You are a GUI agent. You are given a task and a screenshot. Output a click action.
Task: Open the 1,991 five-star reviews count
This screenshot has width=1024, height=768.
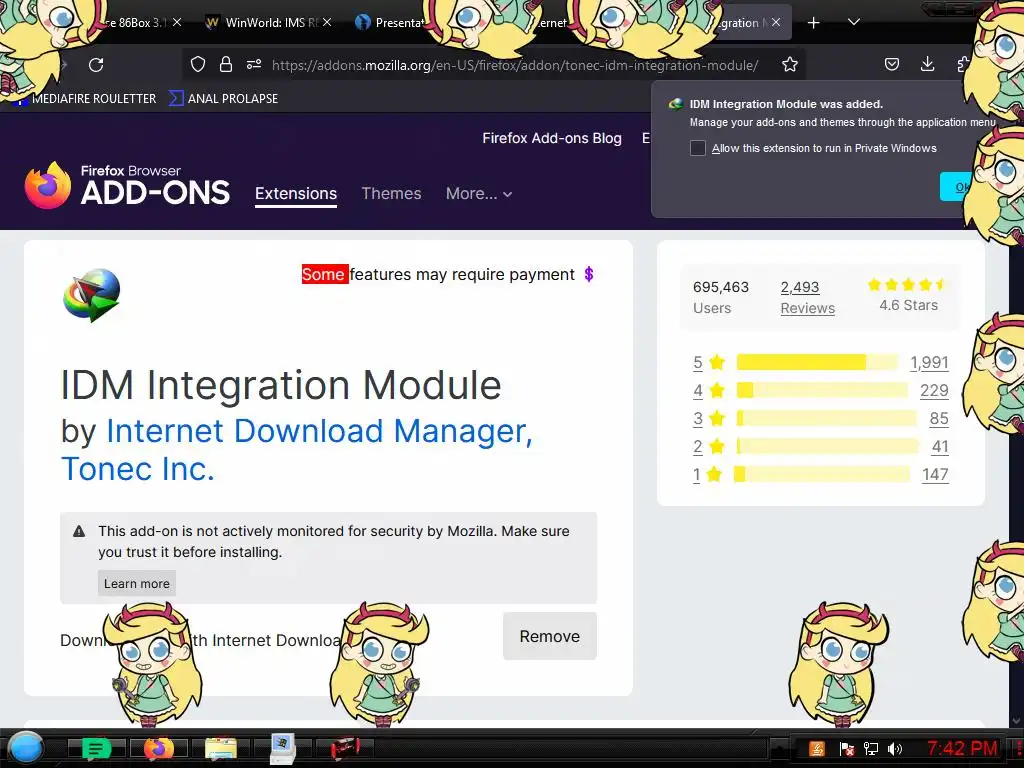coord(929,362)
